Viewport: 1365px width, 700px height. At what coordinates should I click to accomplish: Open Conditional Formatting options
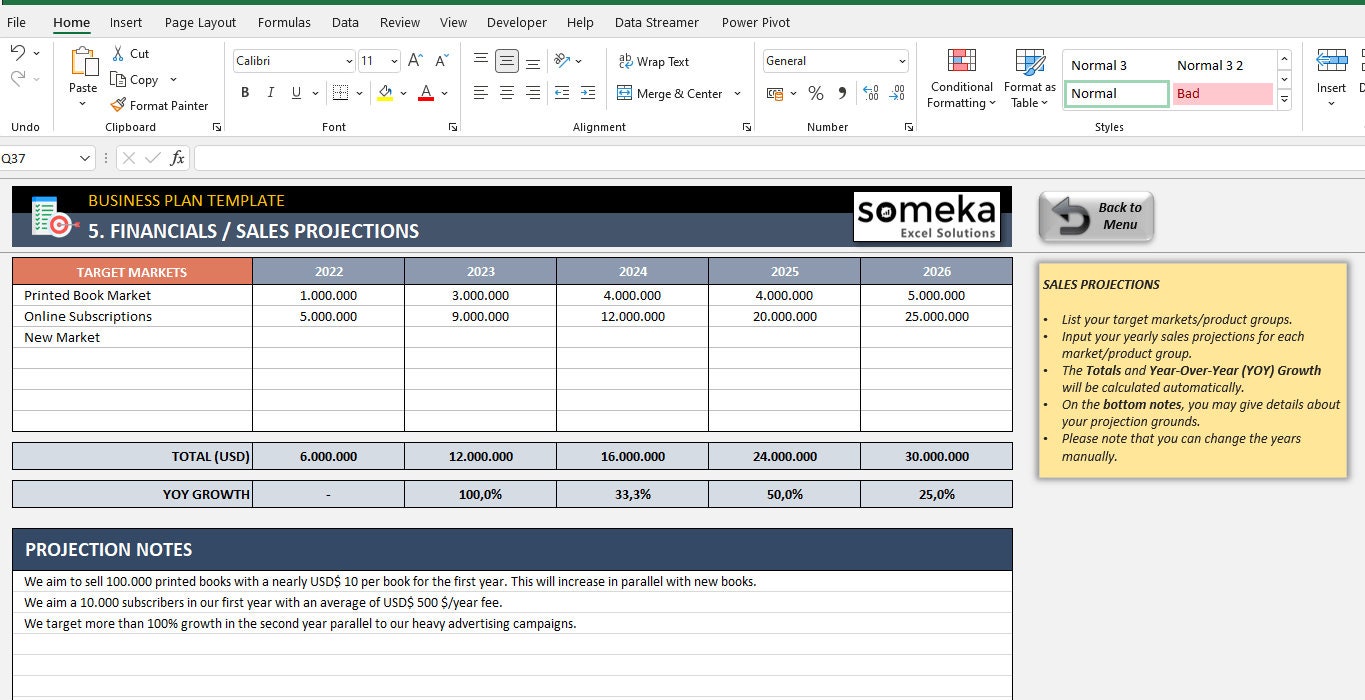point(960,78)
